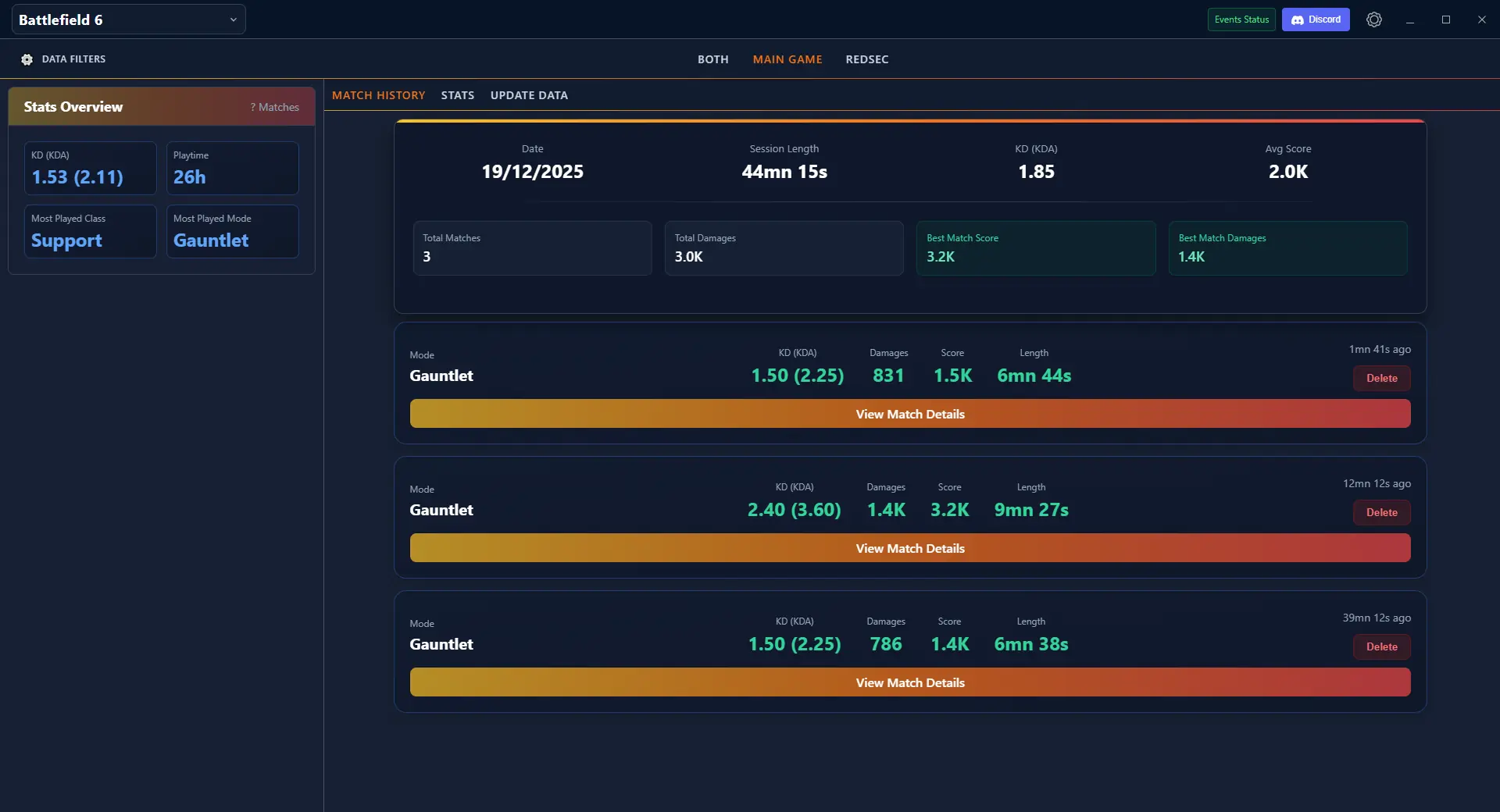Screen dimensions: 1500x812
Task: Click the Playtime card showing 26h
Action: point(232,168)
